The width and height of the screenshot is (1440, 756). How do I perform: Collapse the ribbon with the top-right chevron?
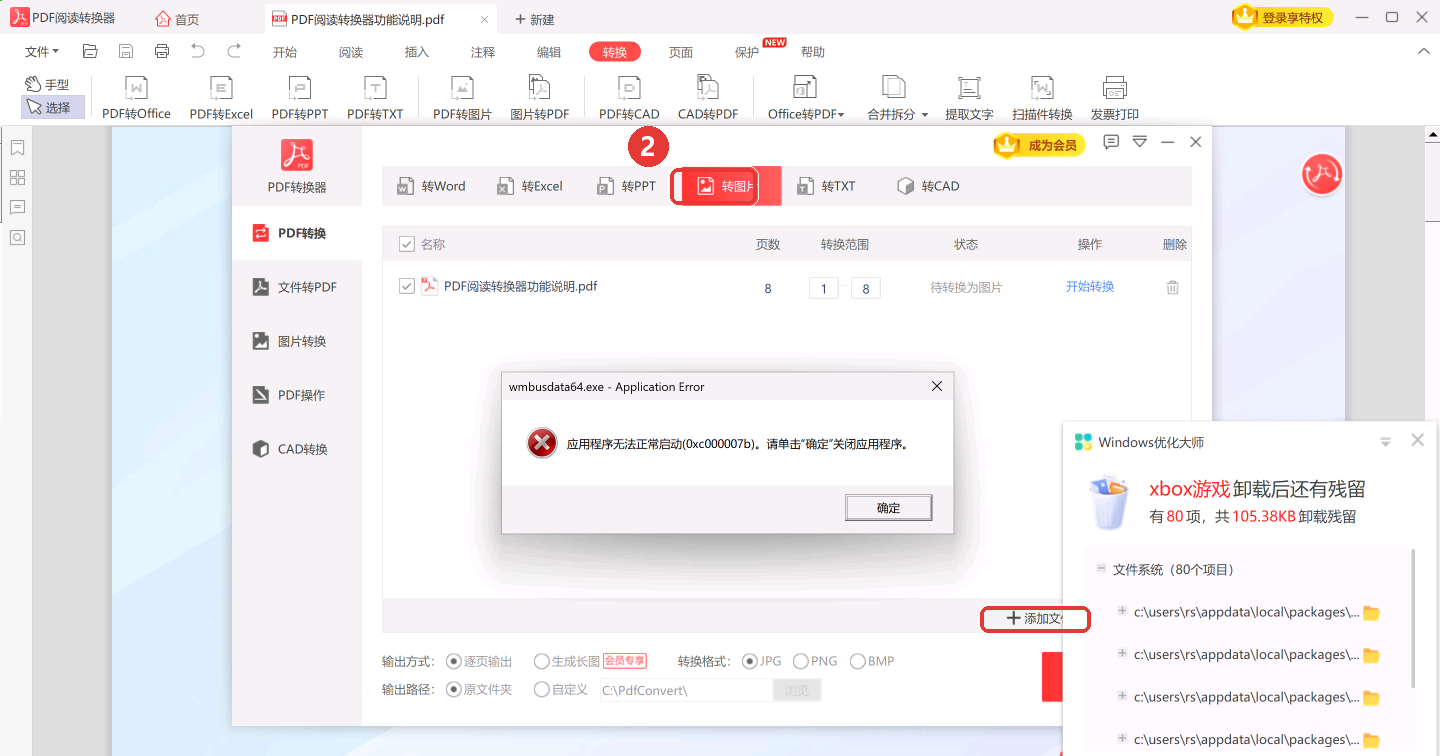pyautogui.click(x=1422, y=51)
